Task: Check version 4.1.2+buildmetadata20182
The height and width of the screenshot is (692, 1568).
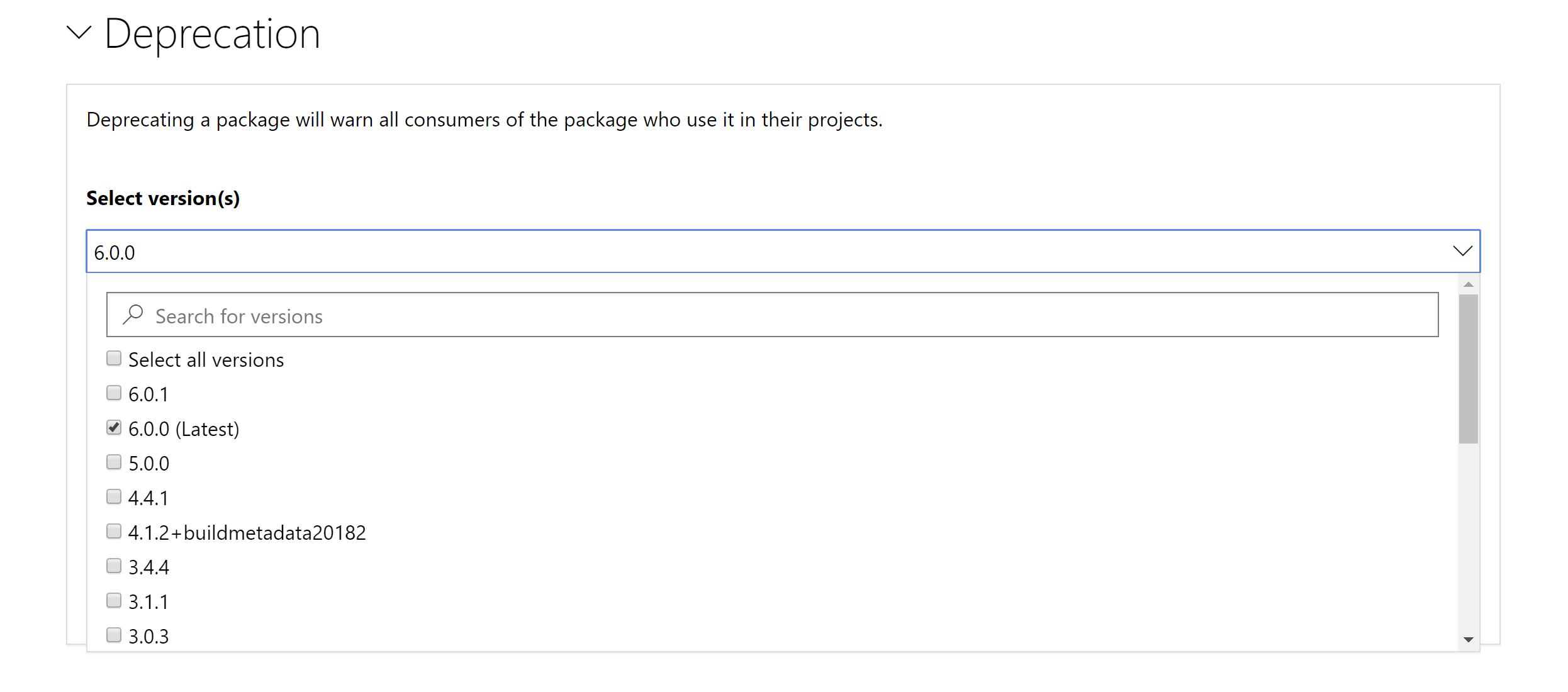Action: tap(114, 531)
